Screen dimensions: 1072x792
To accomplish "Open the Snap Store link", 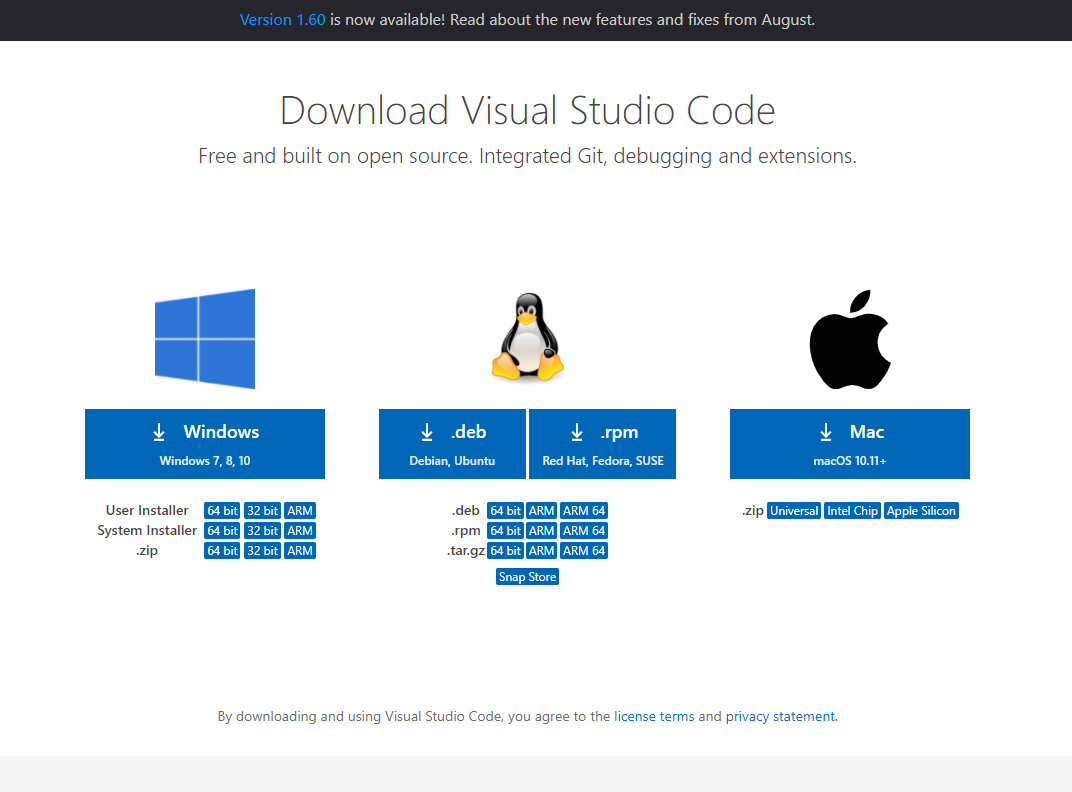I will point(527,577).
